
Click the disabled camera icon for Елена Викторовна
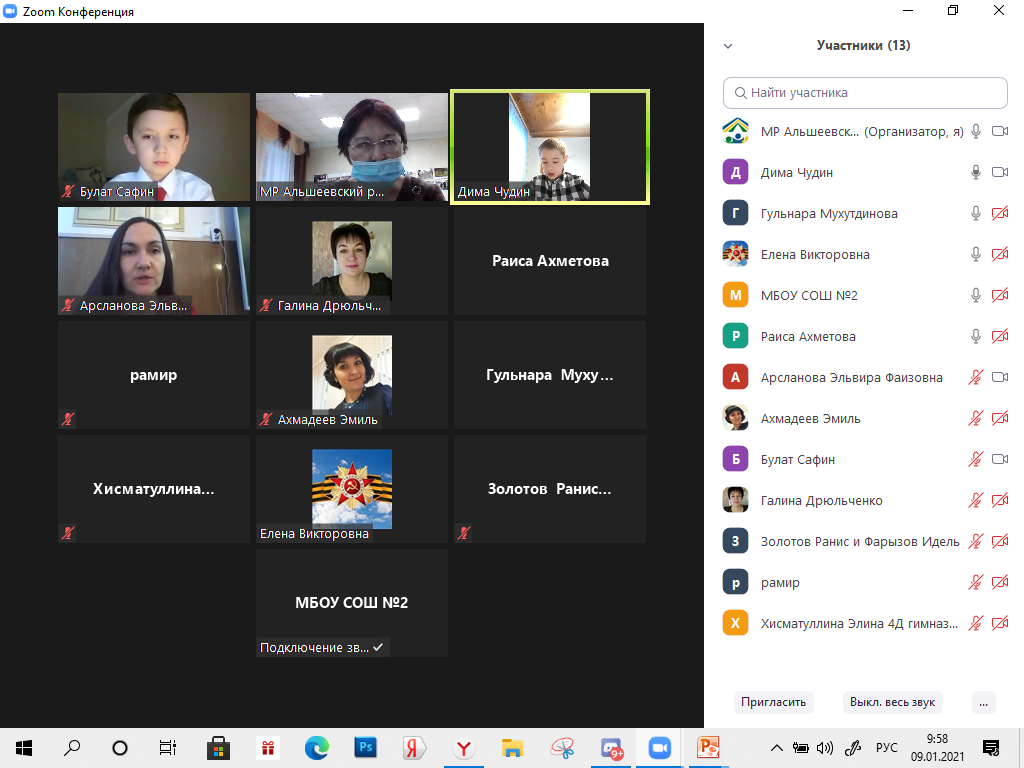[x=999, y=254]
